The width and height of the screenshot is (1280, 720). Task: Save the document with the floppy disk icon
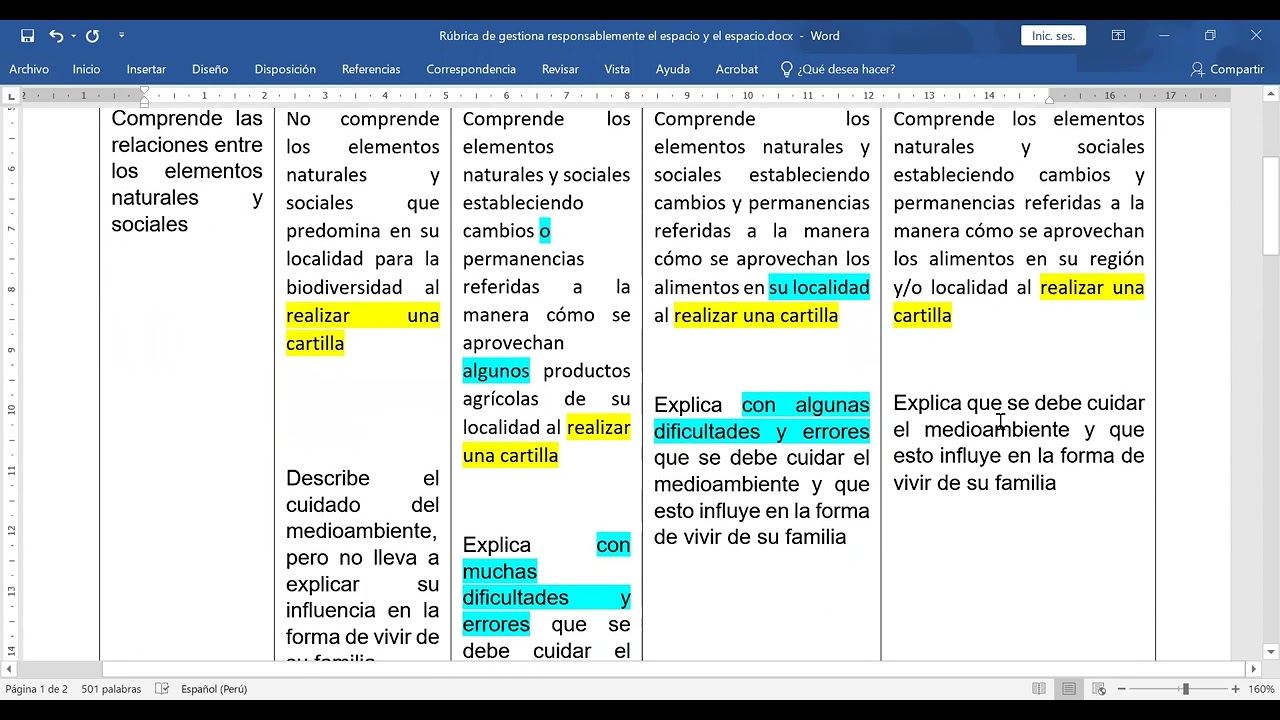tap(28, 36)
